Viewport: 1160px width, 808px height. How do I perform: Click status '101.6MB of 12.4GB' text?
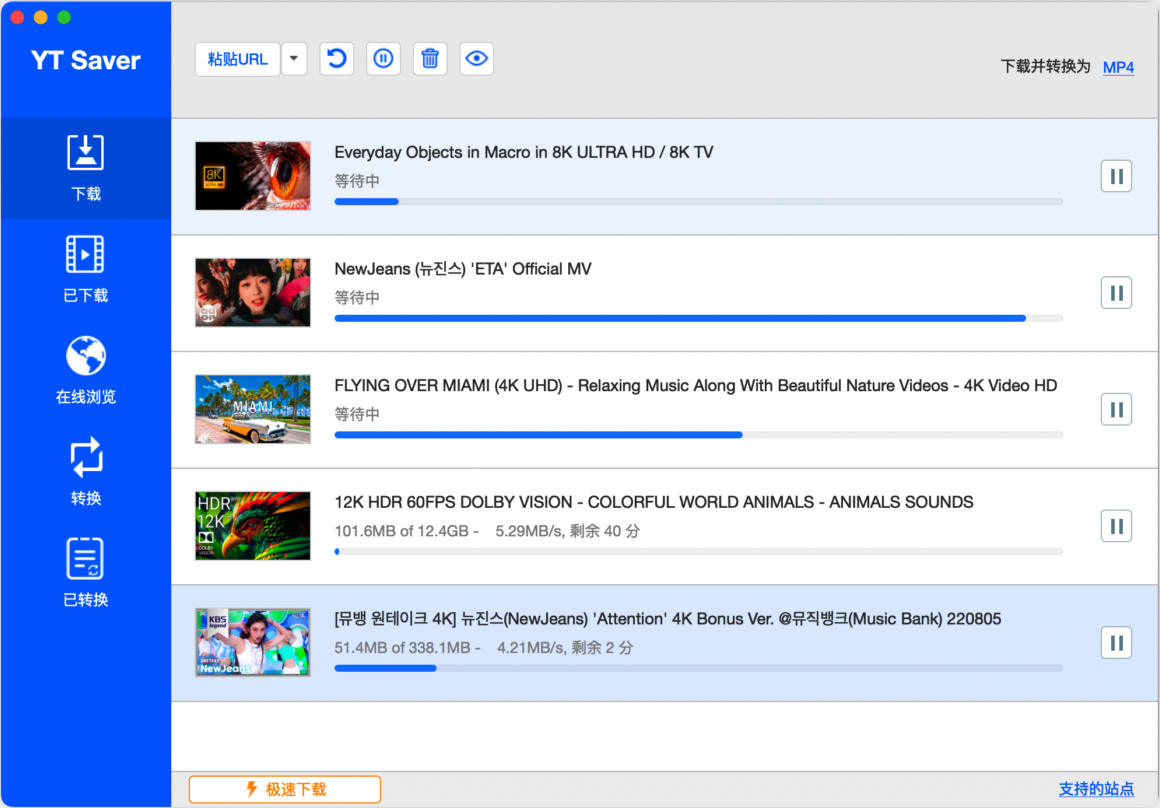(x=402, y=531)
